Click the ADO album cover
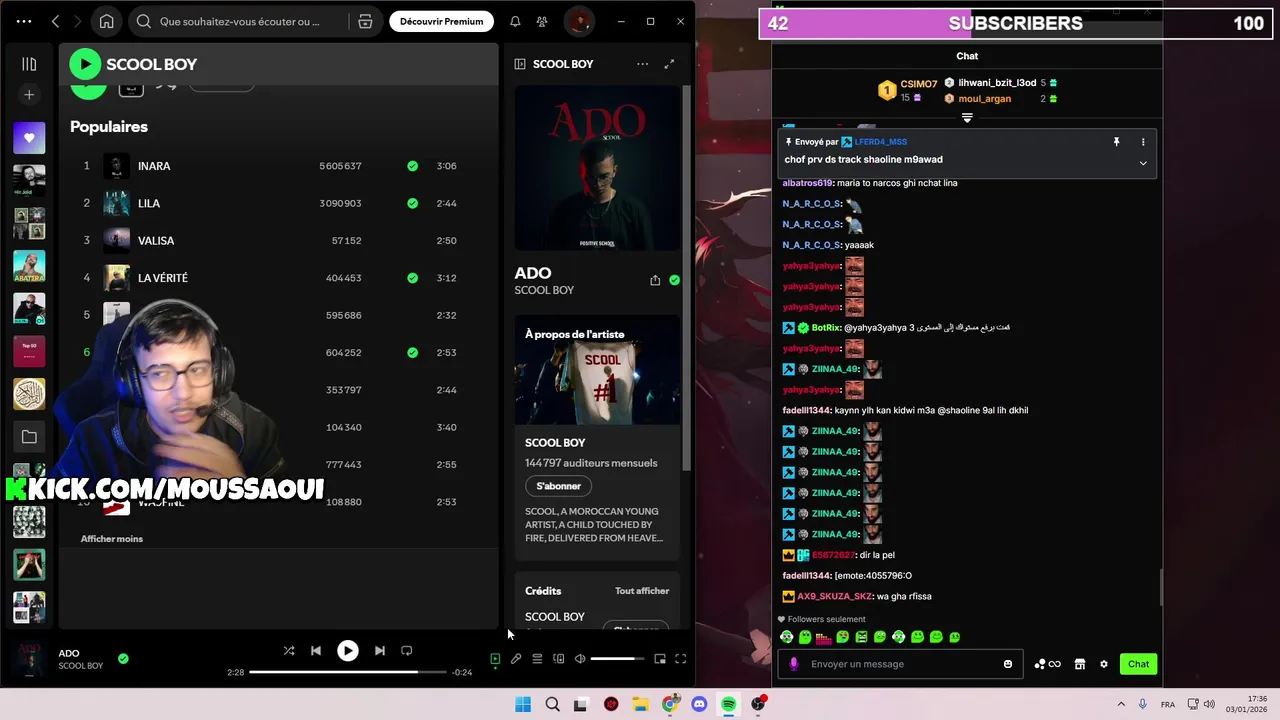The width and height of the screenshot is (1280, 720). (x=597, y=168)
